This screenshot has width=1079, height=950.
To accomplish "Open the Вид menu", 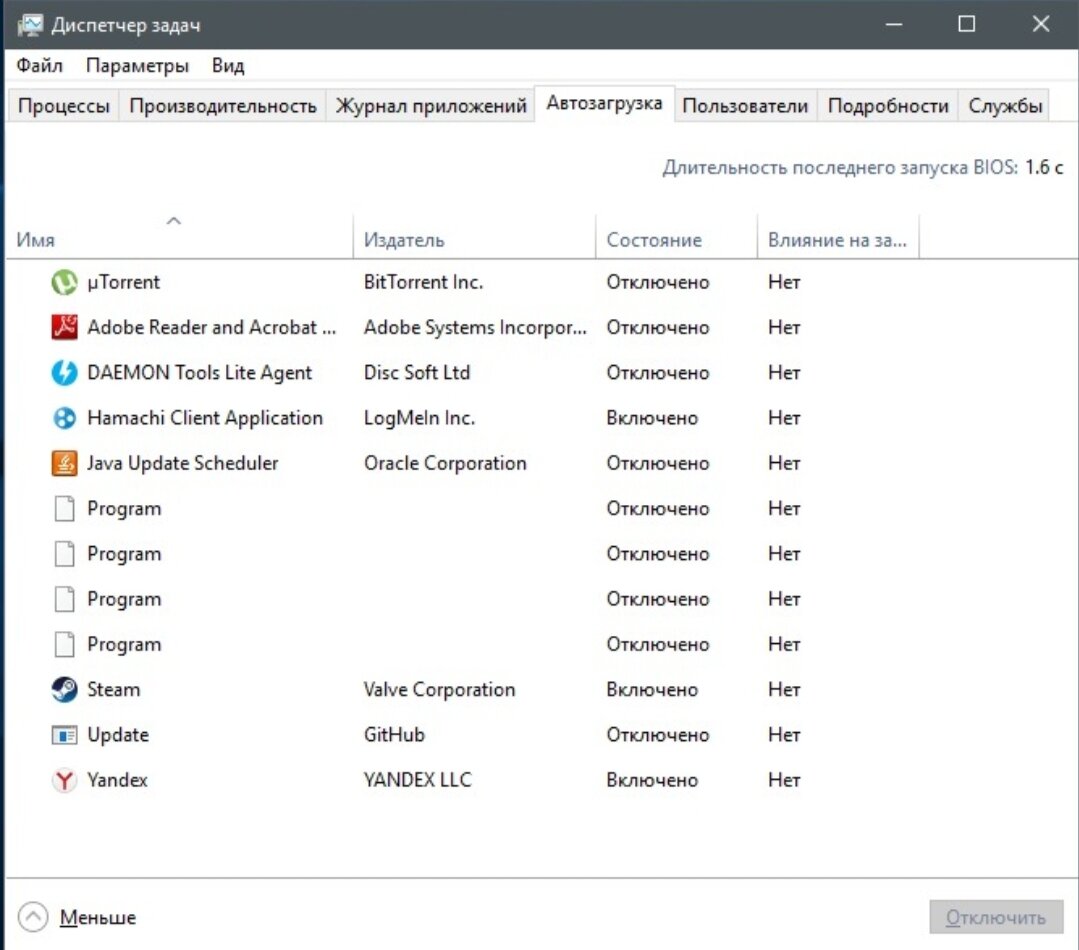I will 228,65.
